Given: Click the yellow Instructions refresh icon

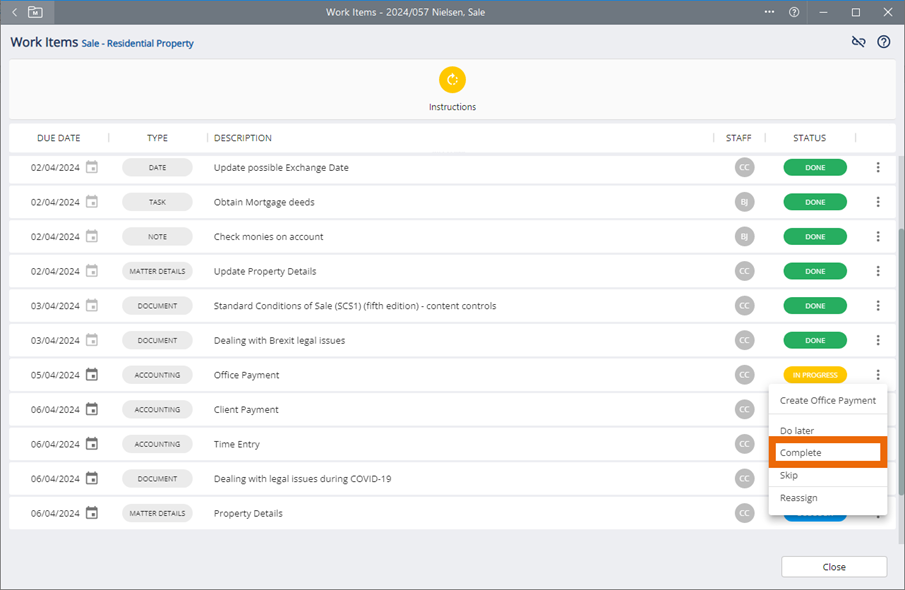Looking at the screenshot, I should click(452, 80).
